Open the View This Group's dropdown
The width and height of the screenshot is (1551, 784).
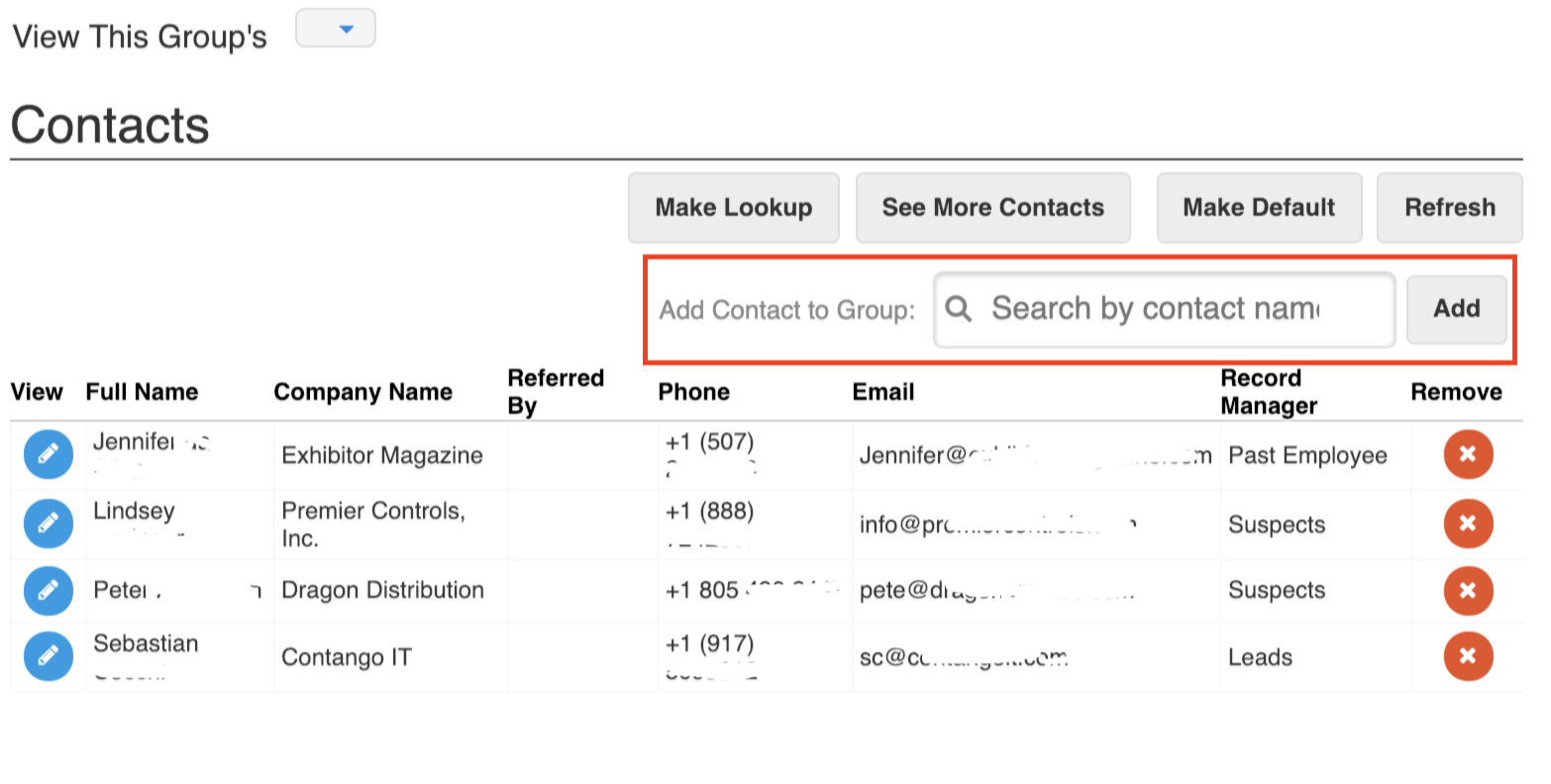pyautogui.click(x=336, y=29)
